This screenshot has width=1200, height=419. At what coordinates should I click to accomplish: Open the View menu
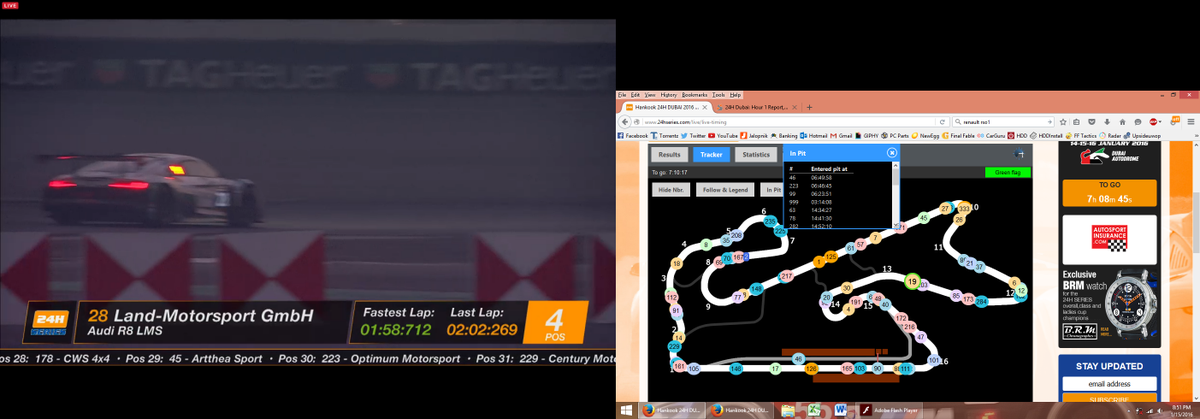(x=650, y=95)
